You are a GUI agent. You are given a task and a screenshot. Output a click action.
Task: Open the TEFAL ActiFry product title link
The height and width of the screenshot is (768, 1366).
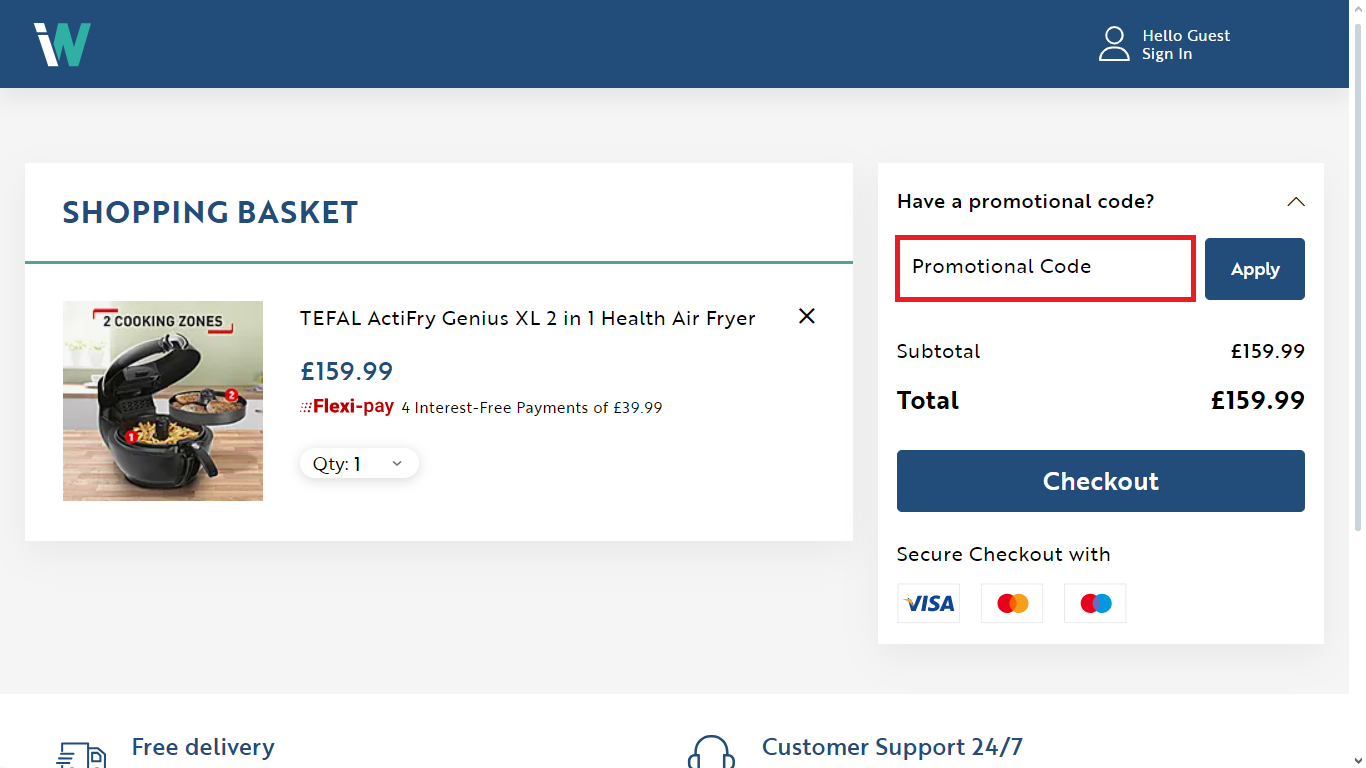[527, 318]
